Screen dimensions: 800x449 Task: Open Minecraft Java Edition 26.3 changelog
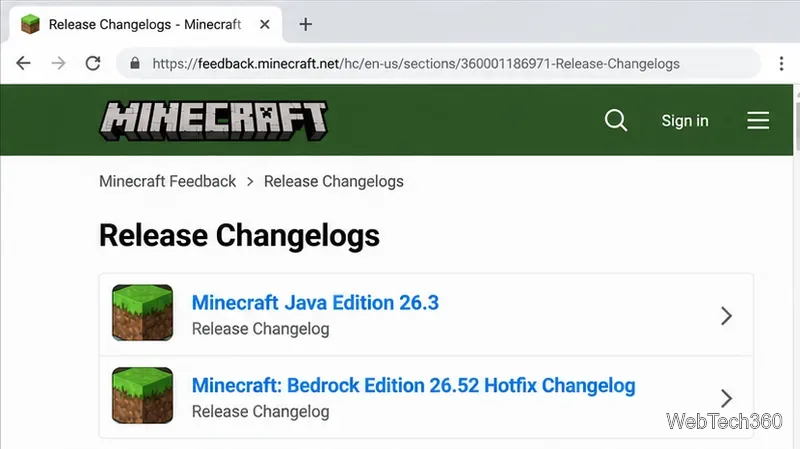(315, 303)
